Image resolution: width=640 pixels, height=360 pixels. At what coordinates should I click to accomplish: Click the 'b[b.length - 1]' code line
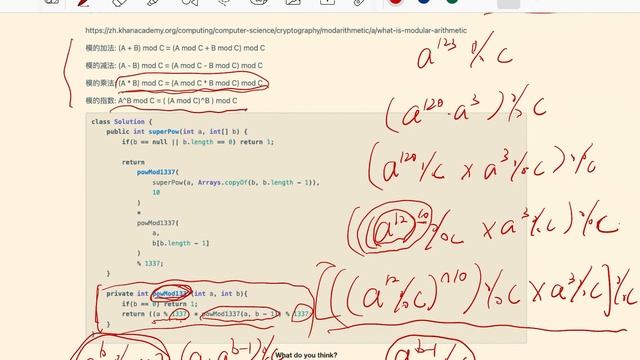[x=180, y=243]
